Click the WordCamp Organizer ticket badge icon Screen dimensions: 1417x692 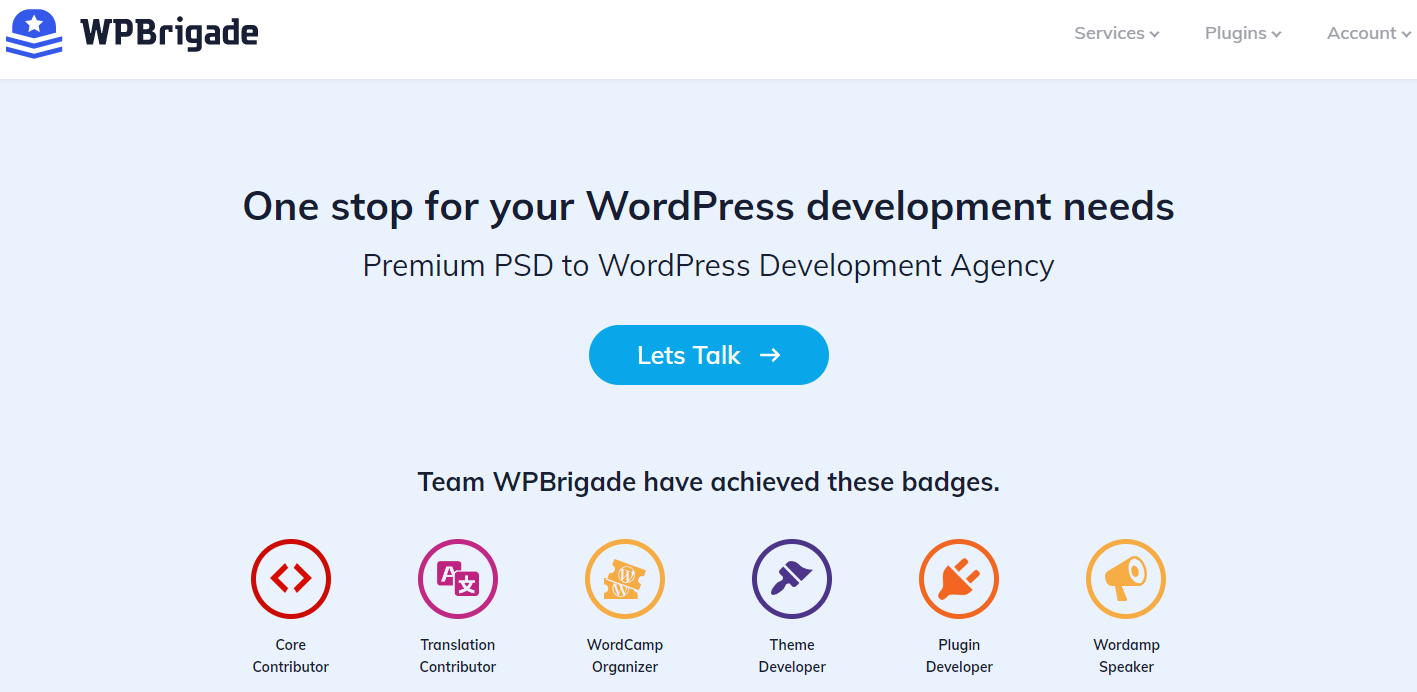625,578
